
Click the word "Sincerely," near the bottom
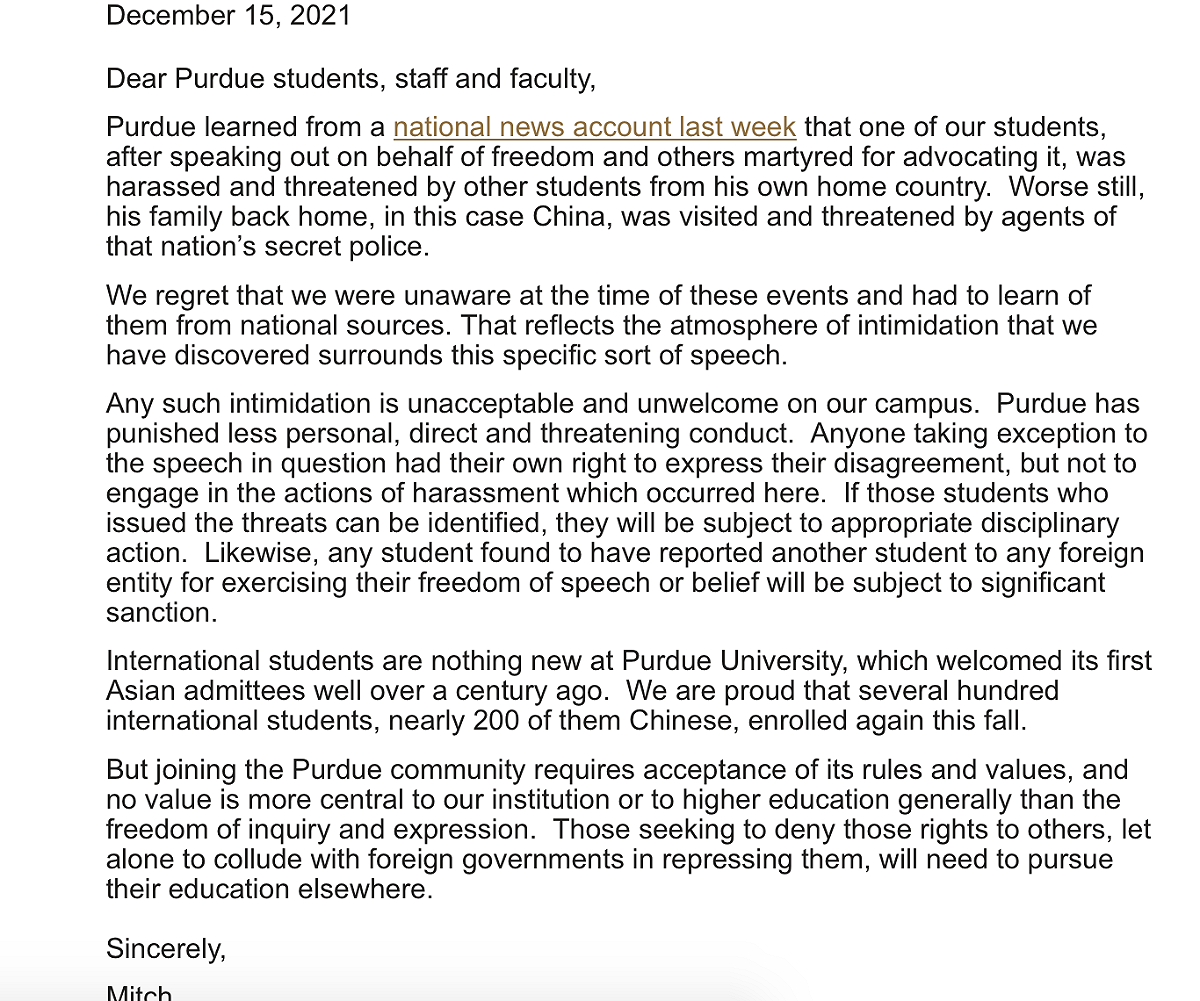tap(166, 948)
